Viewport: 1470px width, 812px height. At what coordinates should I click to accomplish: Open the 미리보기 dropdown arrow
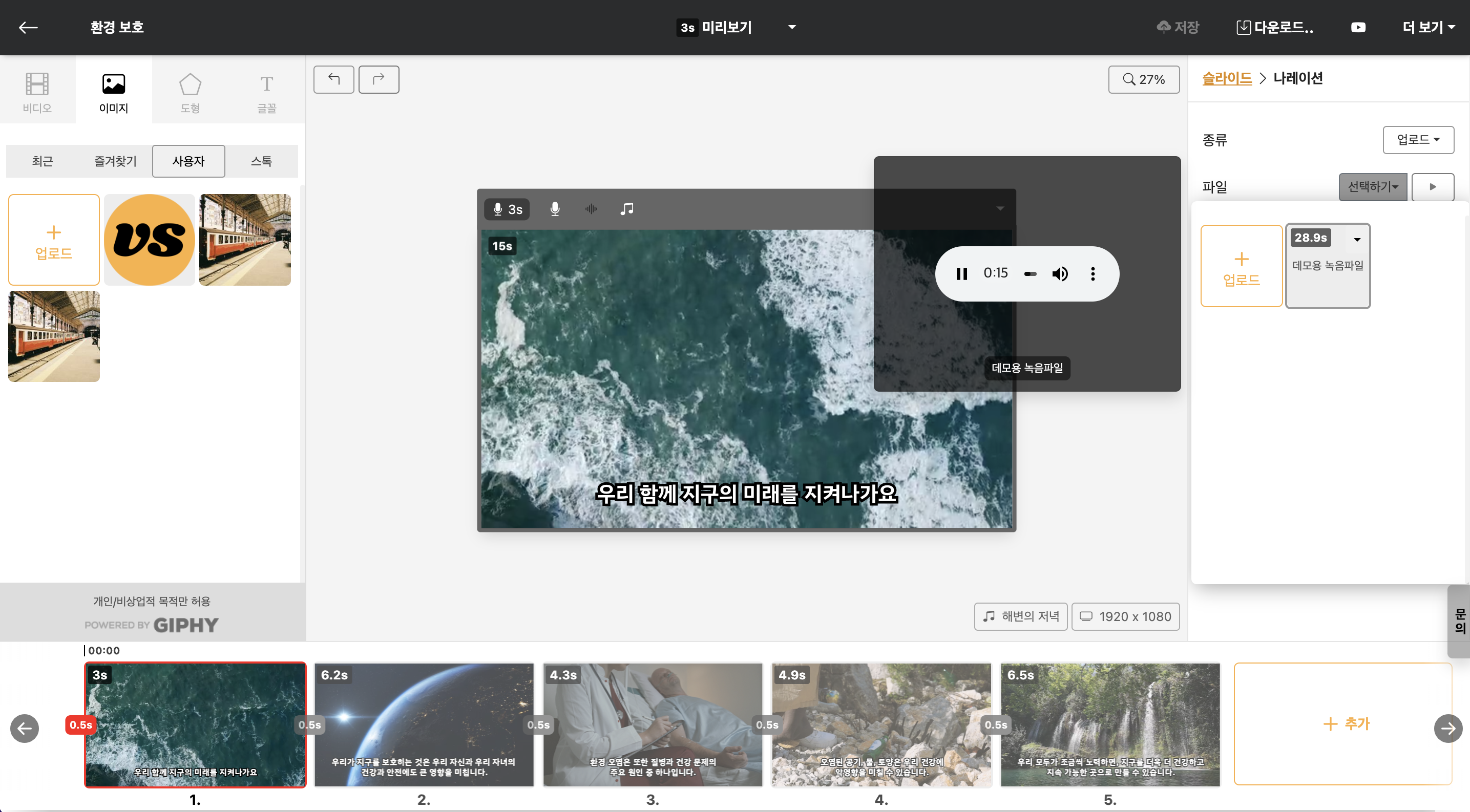(791, 27)
